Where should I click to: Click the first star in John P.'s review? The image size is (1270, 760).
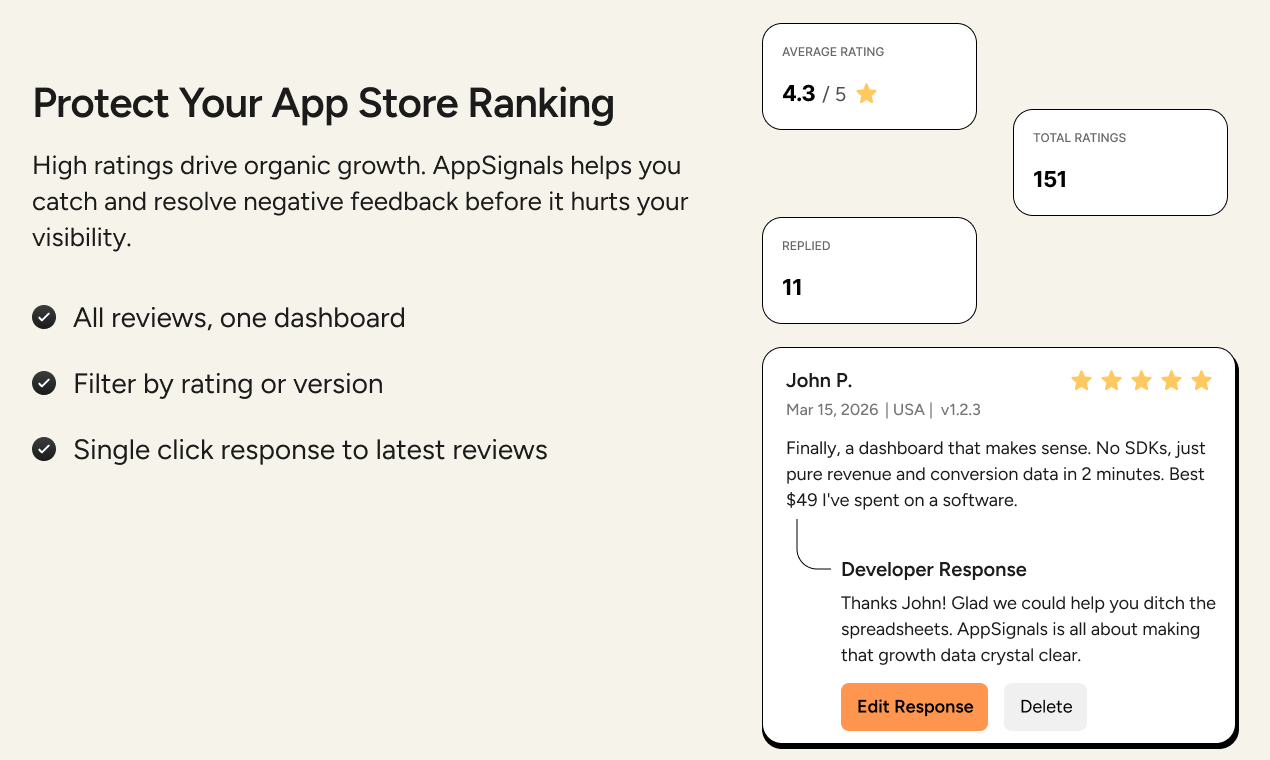point(1081,380)
